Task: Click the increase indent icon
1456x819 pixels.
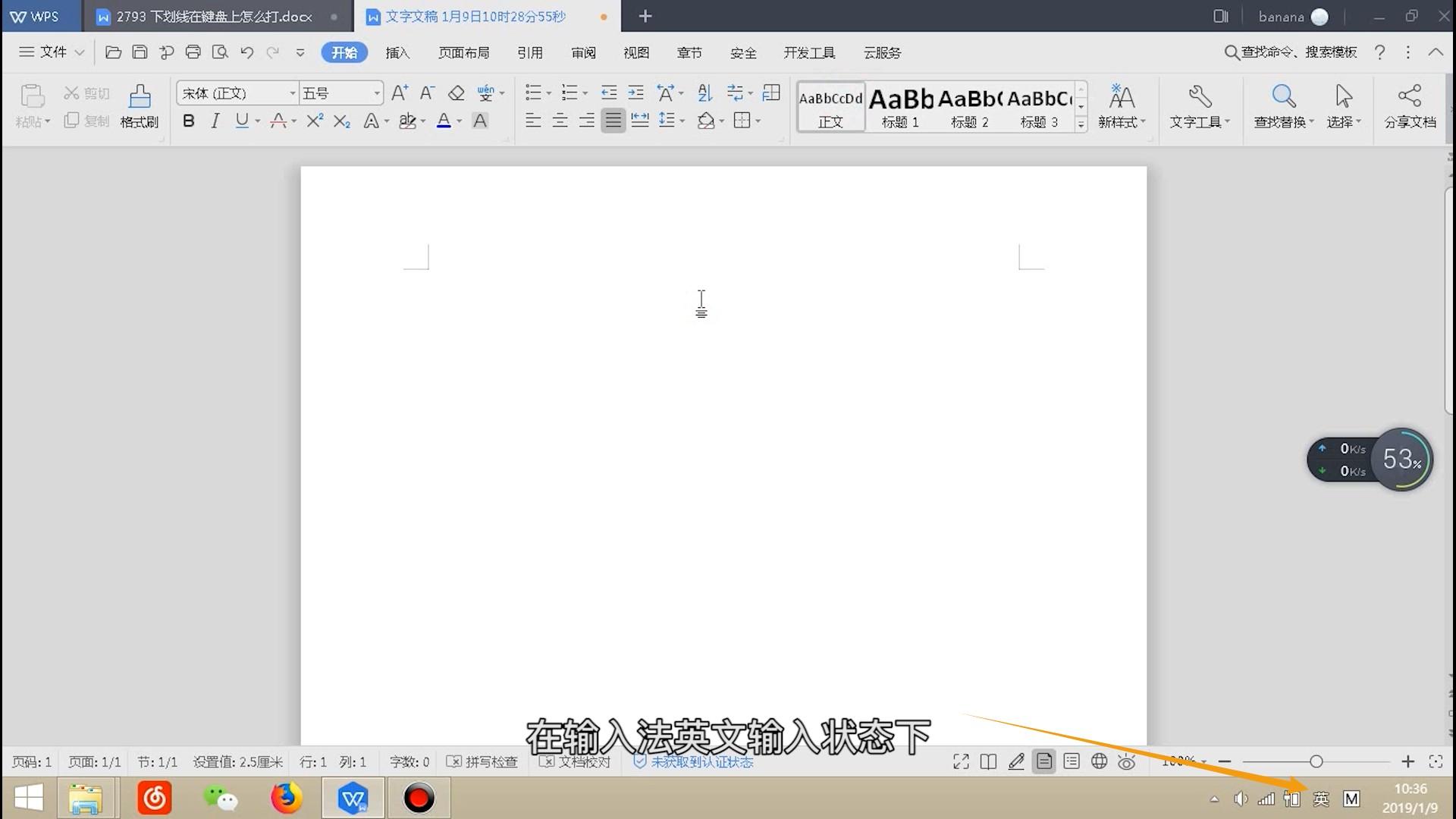Action: 635,93
